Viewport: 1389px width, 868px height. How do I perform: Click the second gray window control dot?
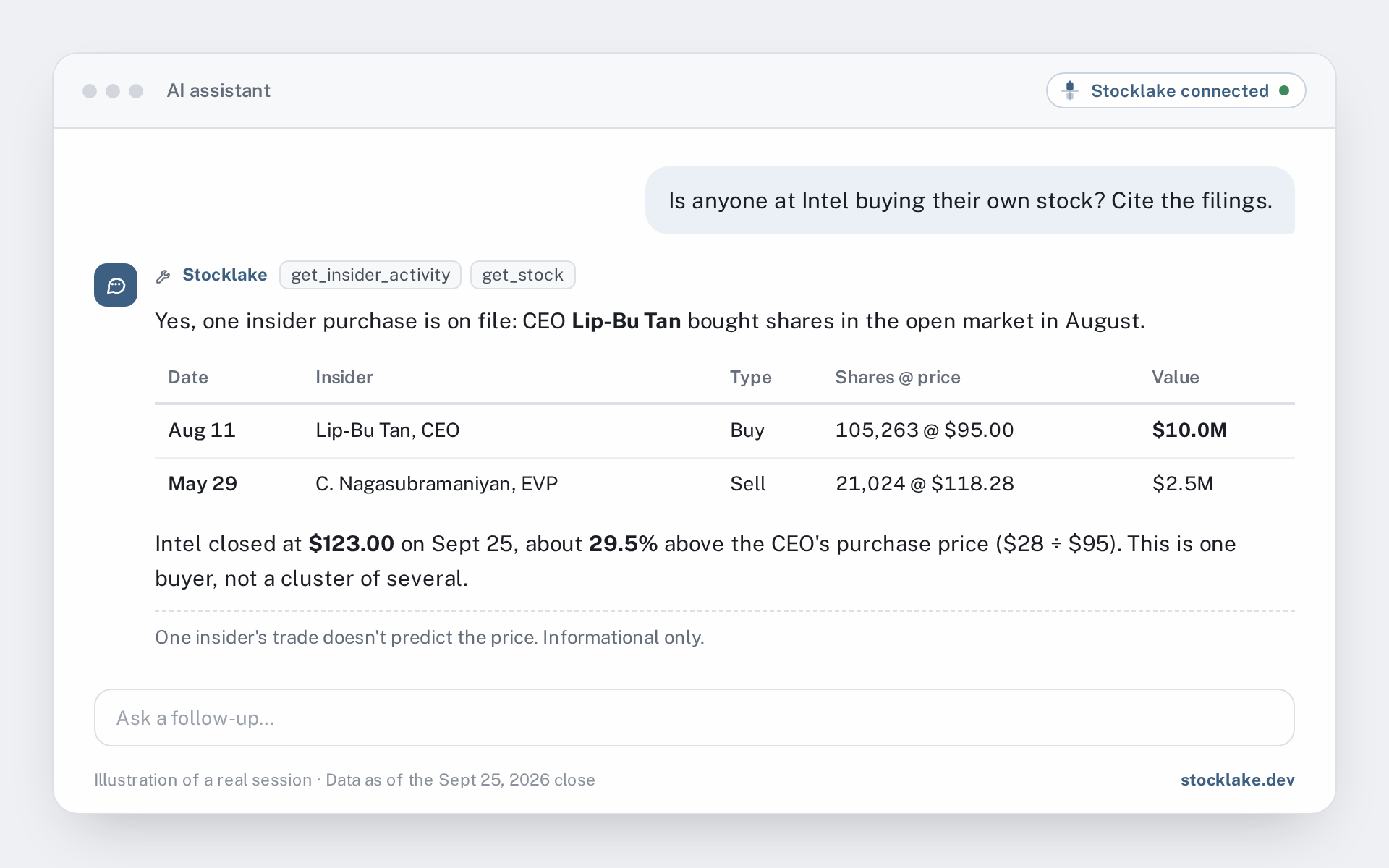113,90
